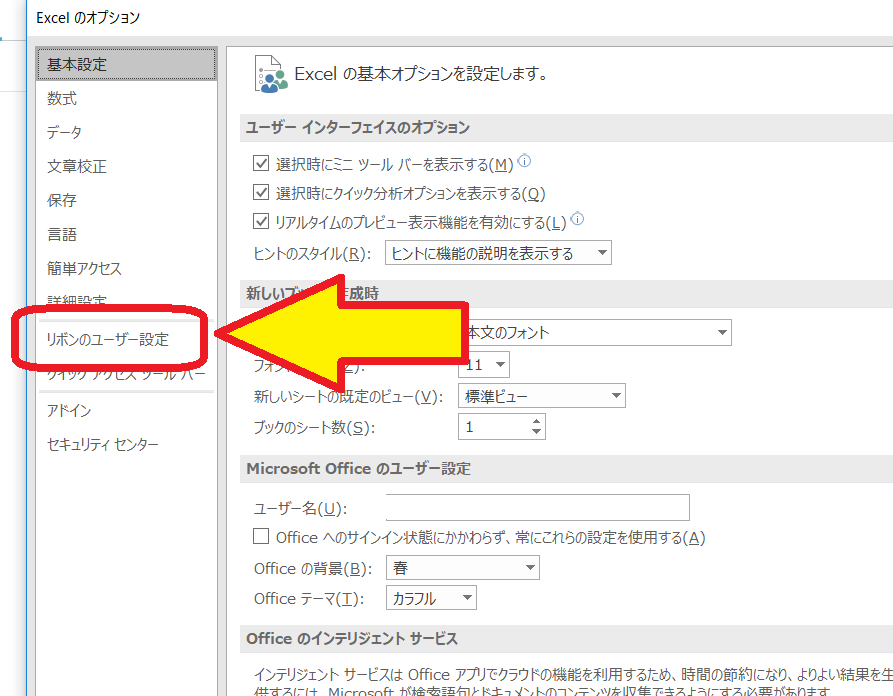Viewport: 893px width, 696px height.
Task: Open the ヒントのスタイル dropdown
Action: (x=498, y=253)
